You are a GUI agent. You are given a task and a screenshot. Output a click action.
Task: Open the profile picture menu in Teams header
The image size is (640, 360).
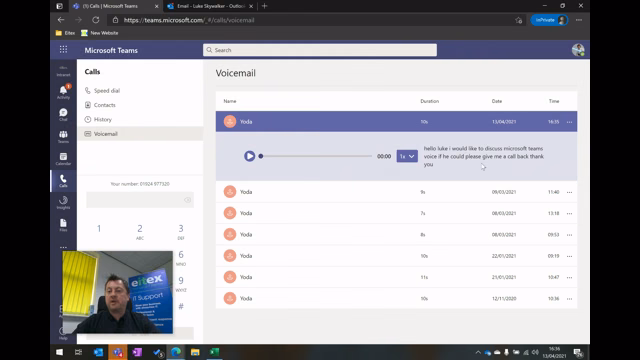[578, 50]
